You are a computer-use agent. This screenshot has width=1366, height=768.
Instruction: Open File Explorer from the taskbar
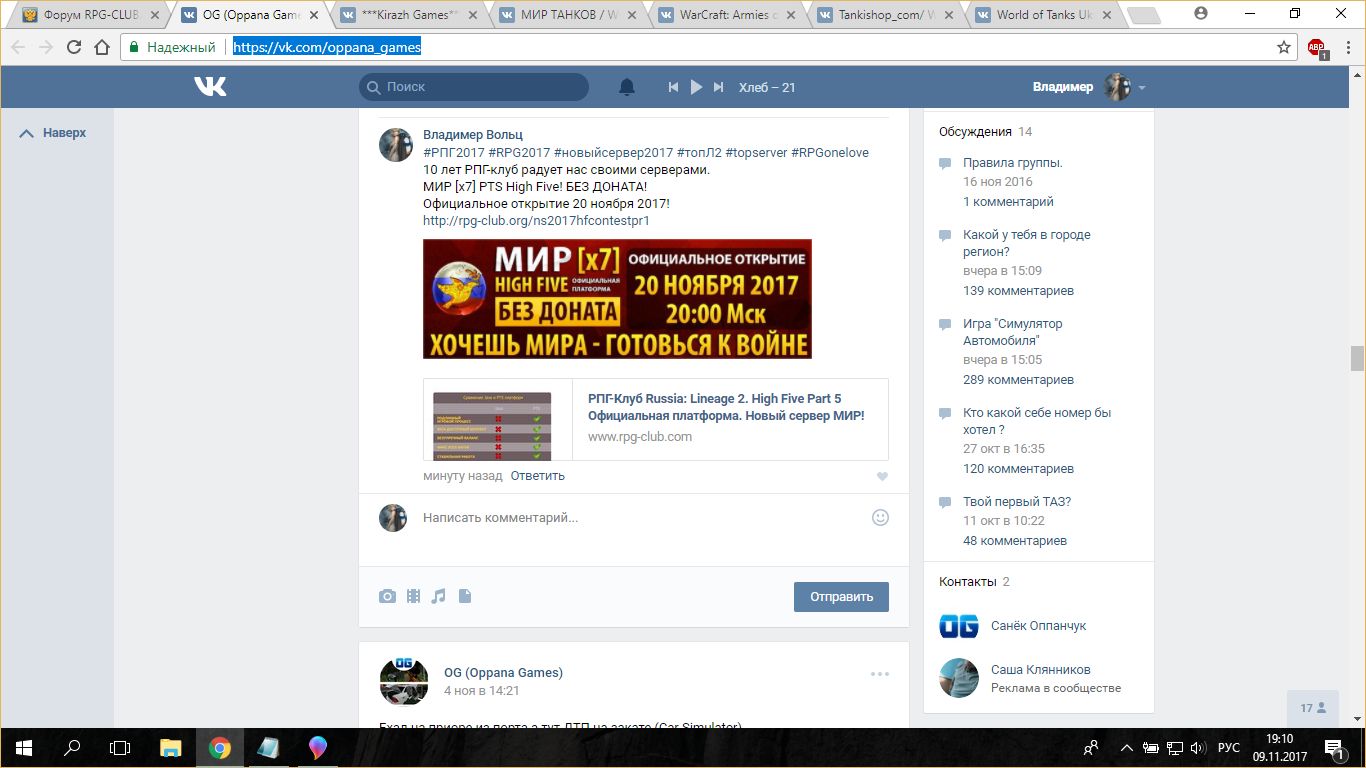171,747
